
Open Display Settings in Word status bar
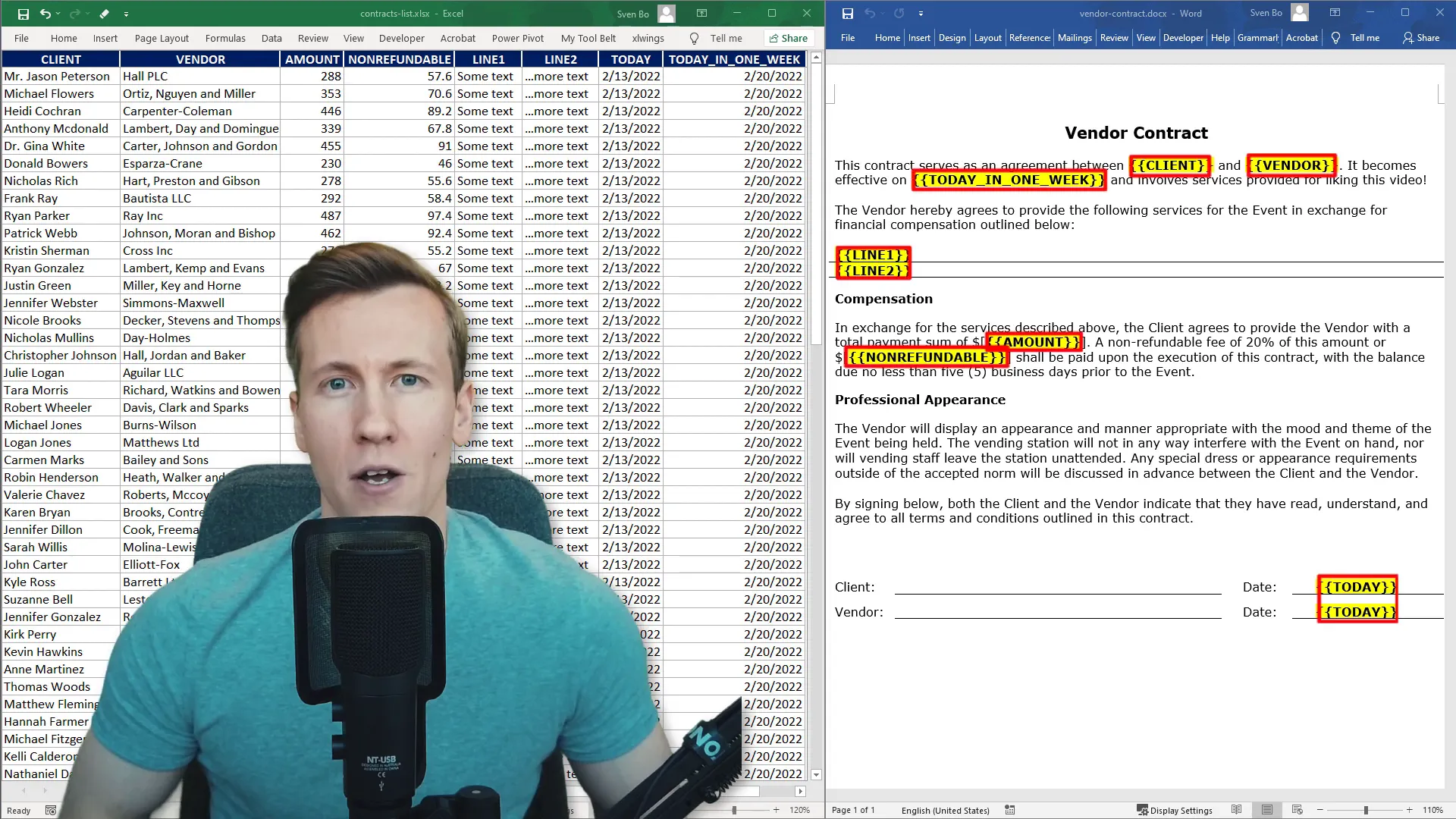[x=1174, y=810]
